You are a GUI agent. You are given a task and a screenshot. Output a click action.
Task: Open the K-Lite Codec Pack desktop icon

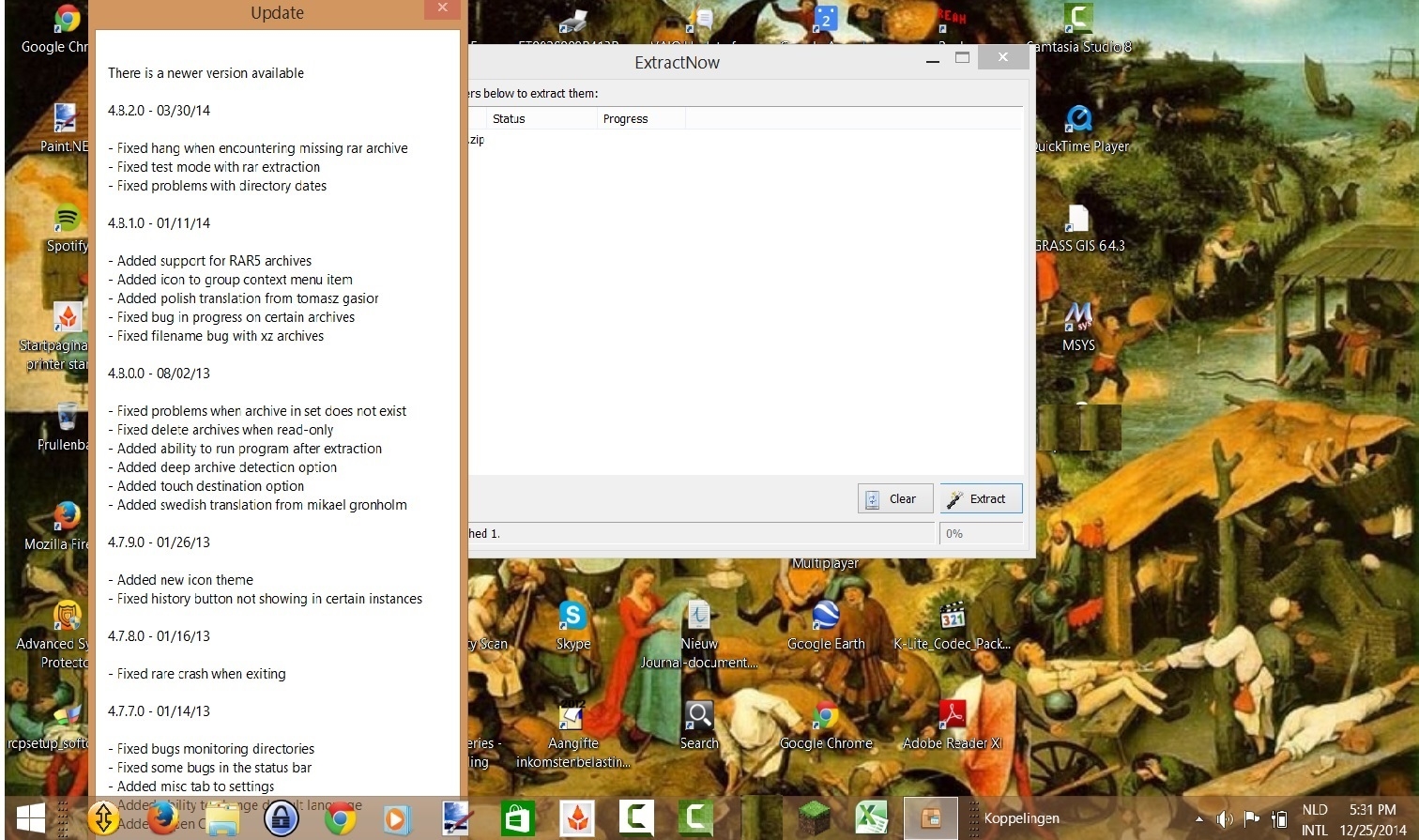tap(953, 621)
